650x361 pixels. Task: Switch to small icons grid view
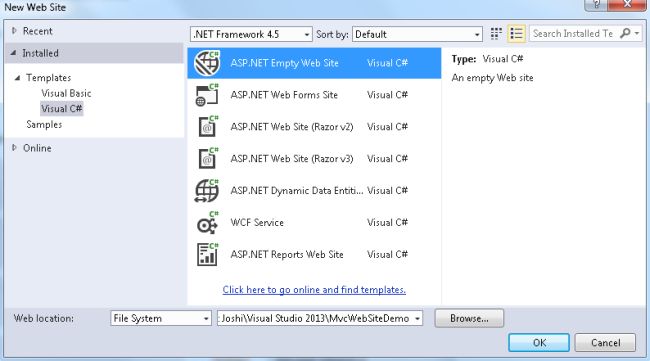pyautogui.click(x=496, y=34)
